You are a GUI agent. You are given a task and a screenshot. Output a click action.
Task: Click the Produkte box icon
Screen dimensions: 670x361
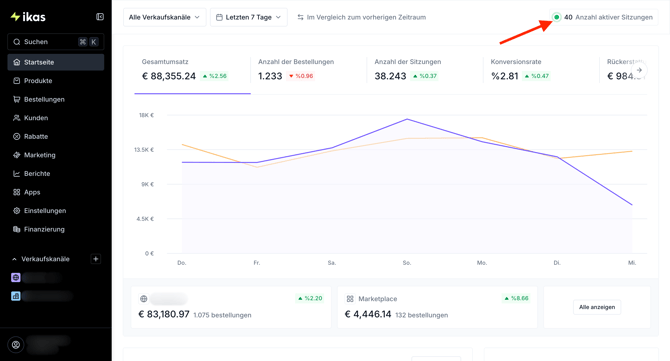tap(17, 81)
